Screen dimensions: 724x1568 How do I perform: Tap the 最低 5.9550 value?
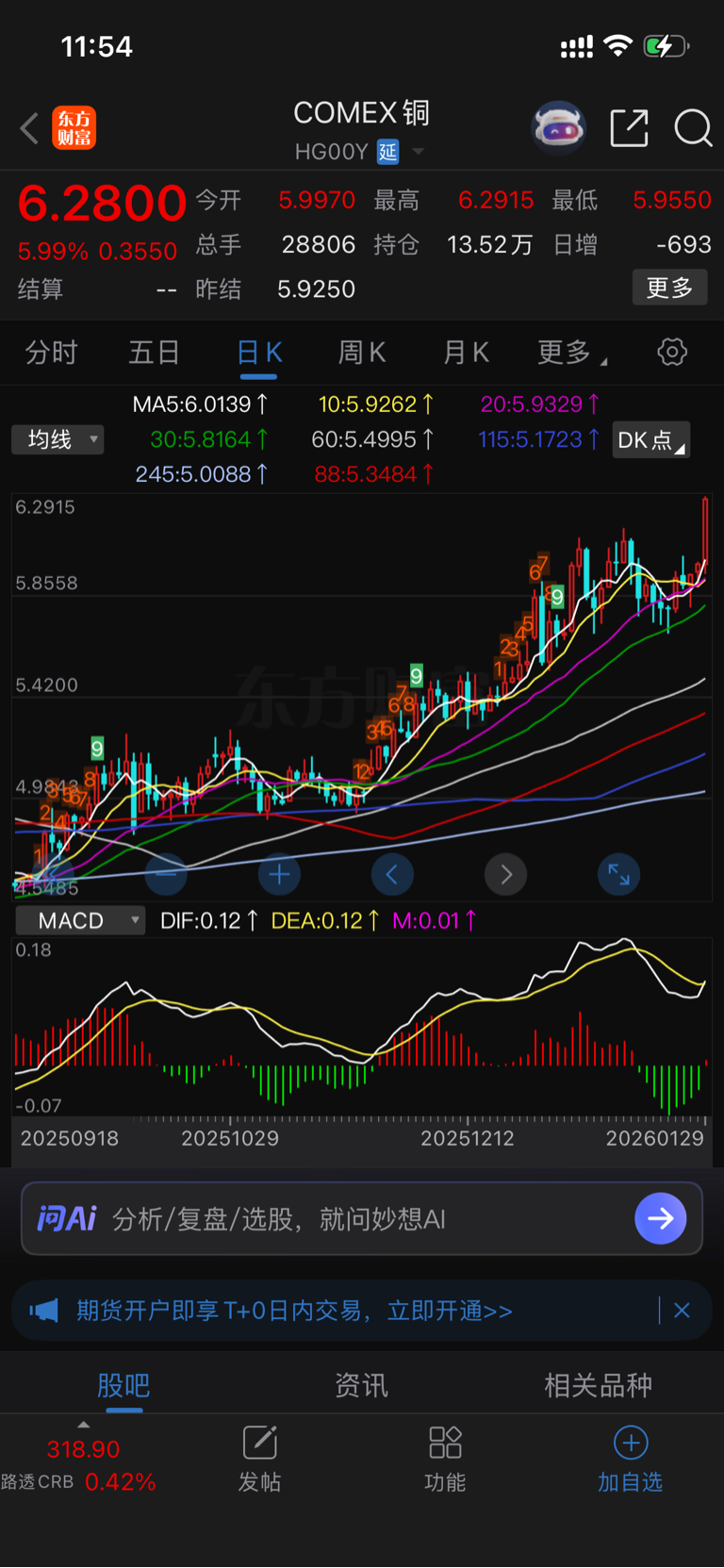point(672,201)
